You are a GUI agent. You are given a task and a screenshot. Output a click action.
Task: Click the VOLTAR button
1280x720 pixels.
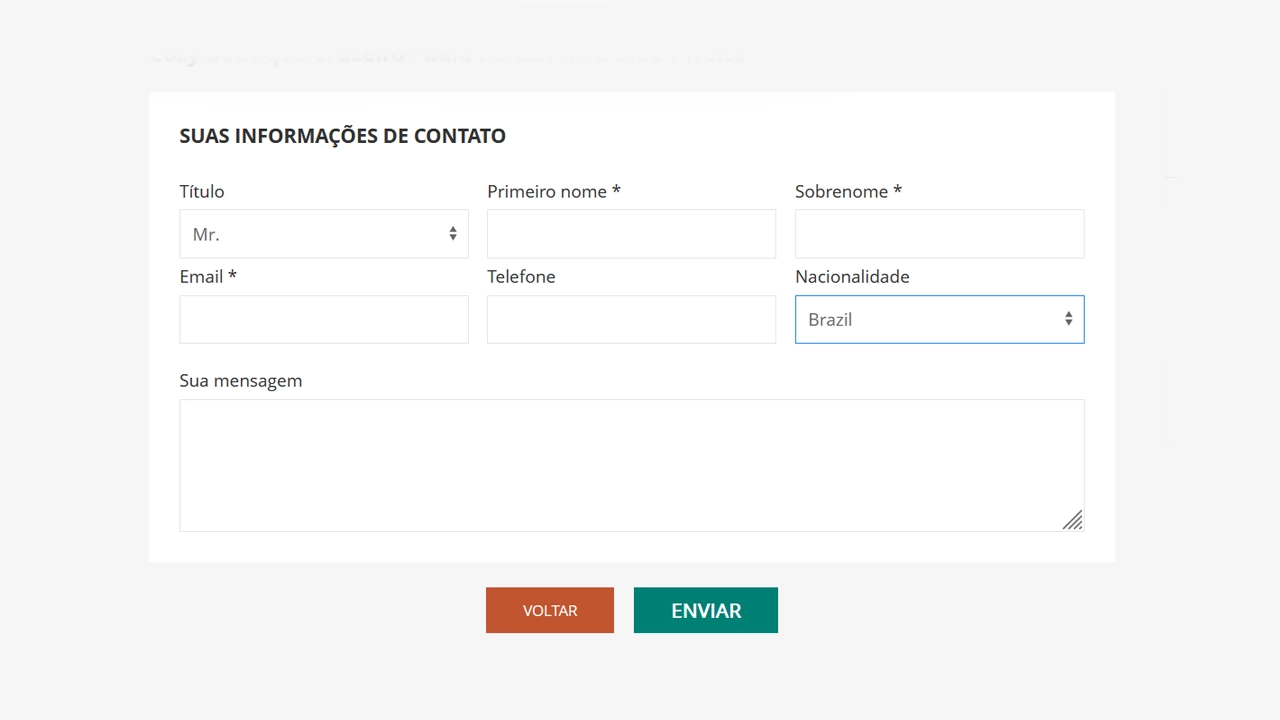549,610
